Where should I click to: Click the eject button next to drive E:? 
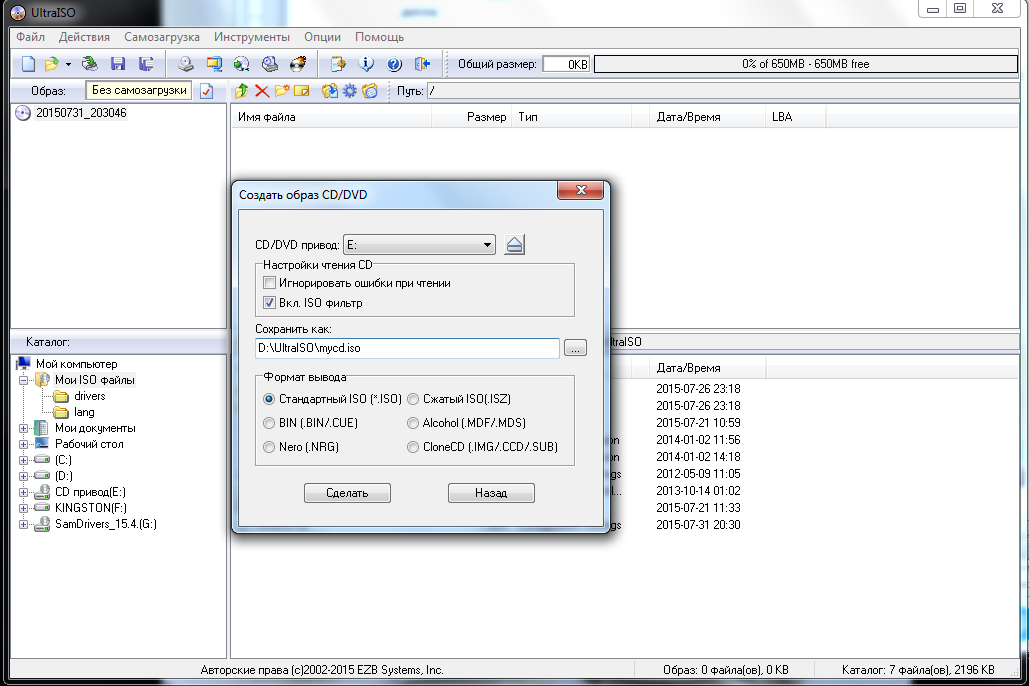tap(514, 245)
